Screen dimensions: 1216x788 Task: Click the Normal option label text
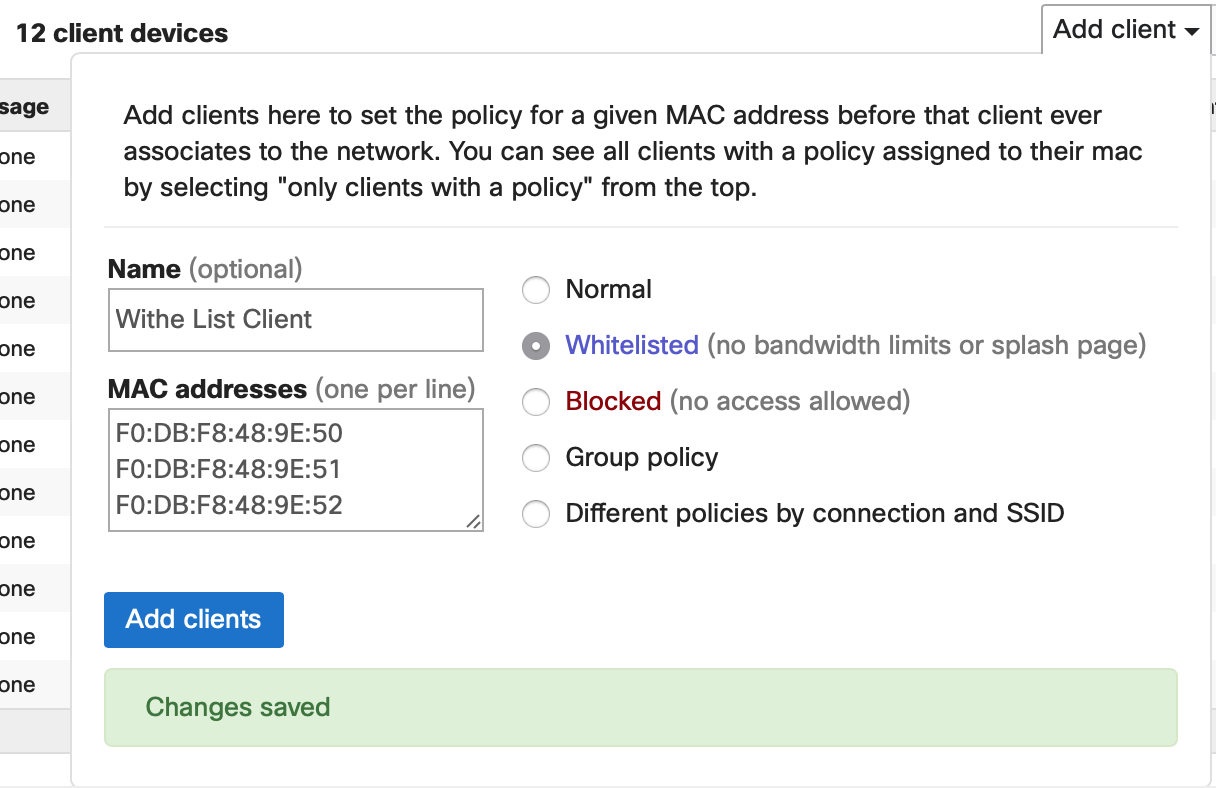point(608,289)
